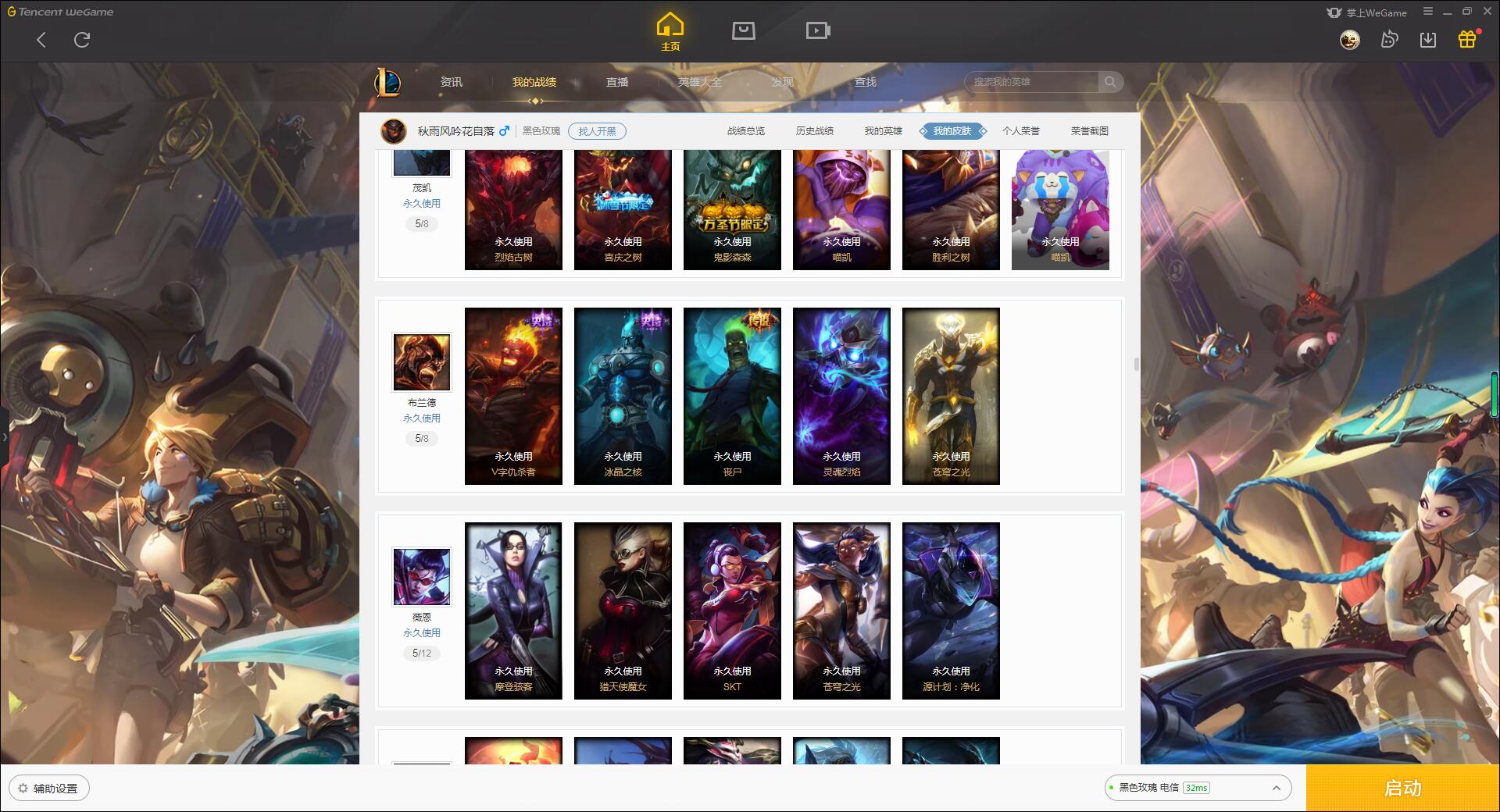Open the 胜利之树 skin card
This screenshot has height=812, width=1500.
(951, 210)
